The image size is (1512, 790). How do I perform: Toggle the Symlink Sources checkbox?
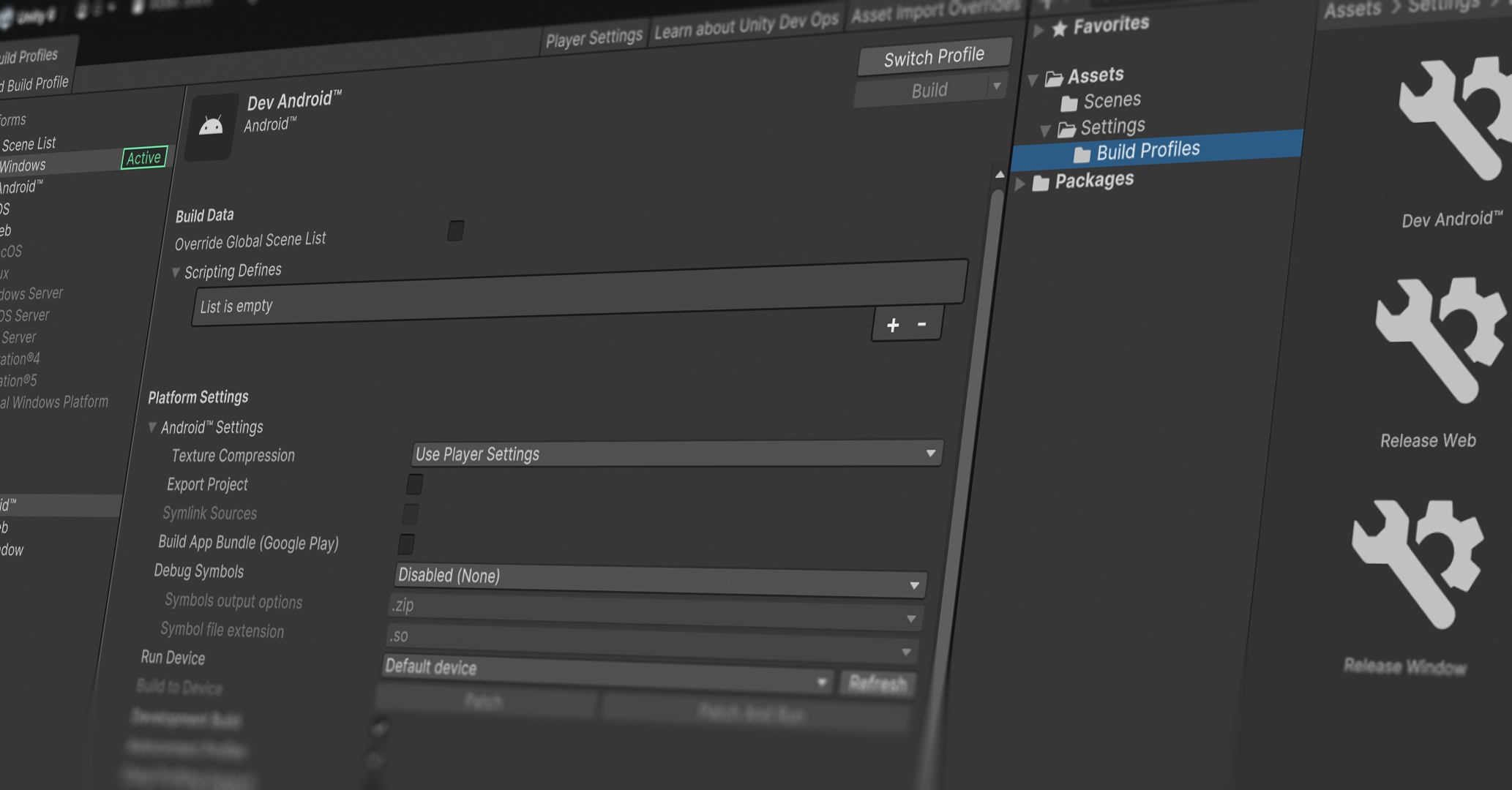[411, 514]
